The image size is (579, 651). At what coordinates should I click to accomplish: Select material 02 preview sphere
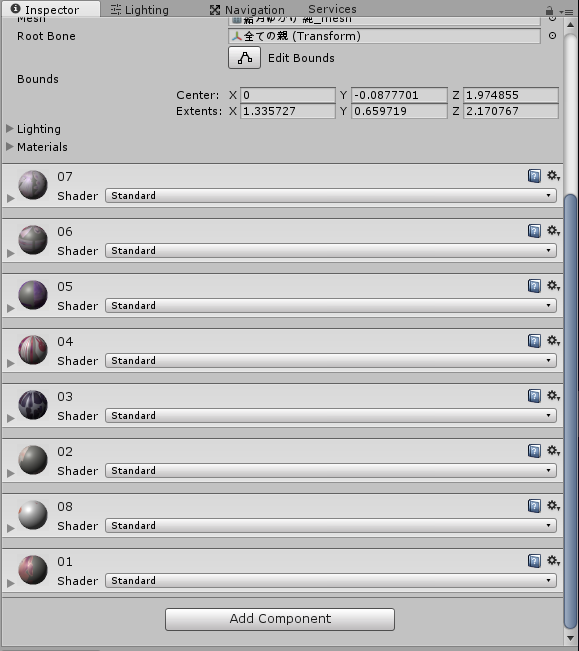point(33,460)
